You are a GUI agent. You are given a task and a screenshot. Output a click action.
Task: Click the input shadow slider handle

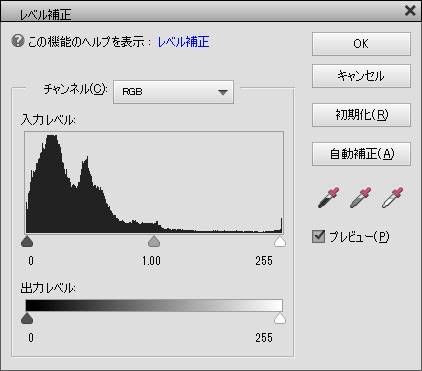pyautogui.click(x=27, y=241)
